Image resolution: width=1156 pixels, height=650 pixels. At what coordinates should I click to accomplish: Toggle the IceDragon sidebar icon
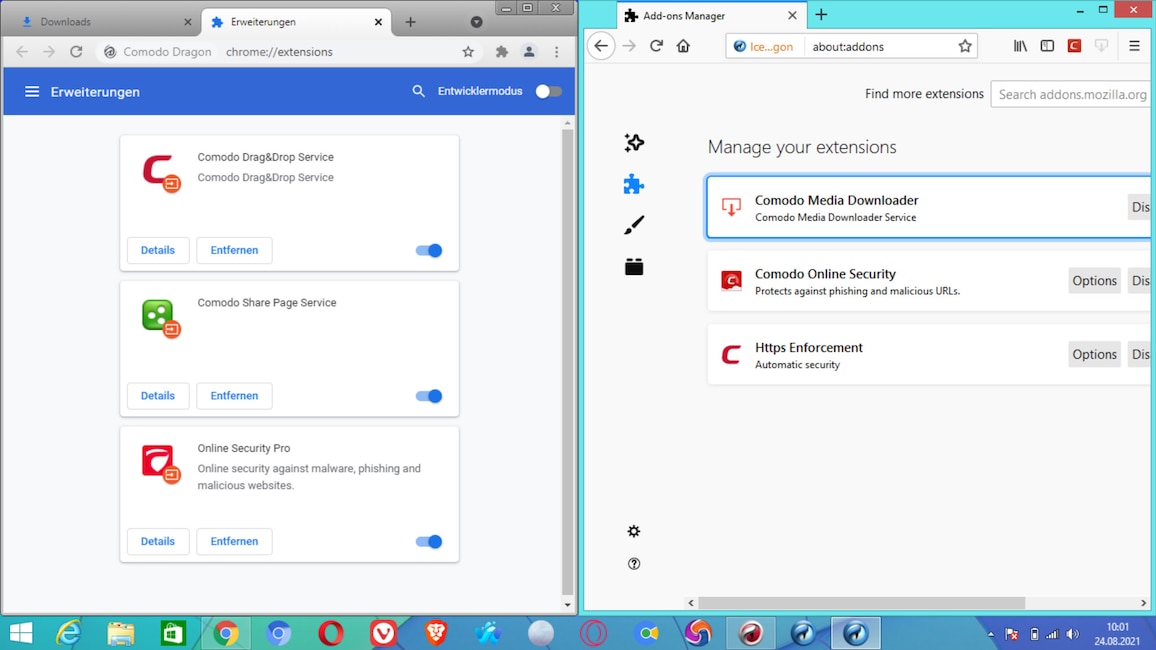[x=1048, y=46]
